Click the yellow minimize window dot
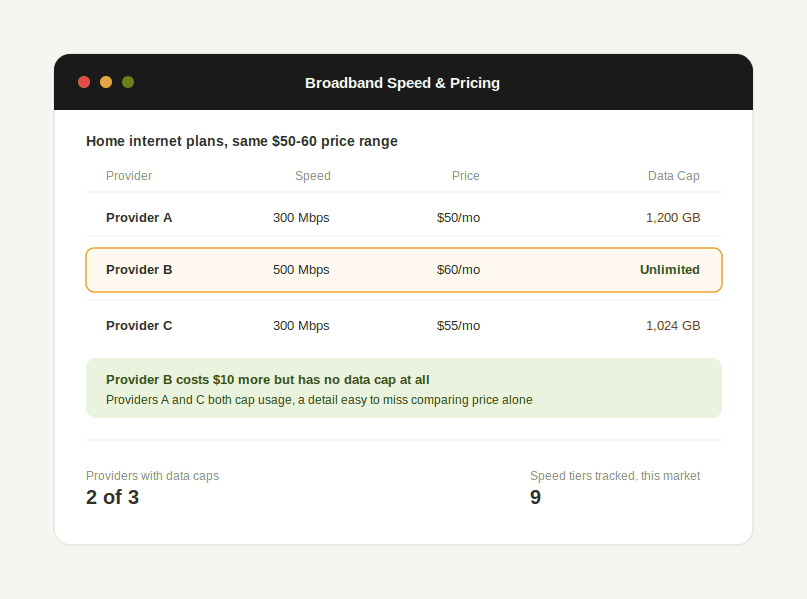The image size is (807, 599). tap(106, 82)
